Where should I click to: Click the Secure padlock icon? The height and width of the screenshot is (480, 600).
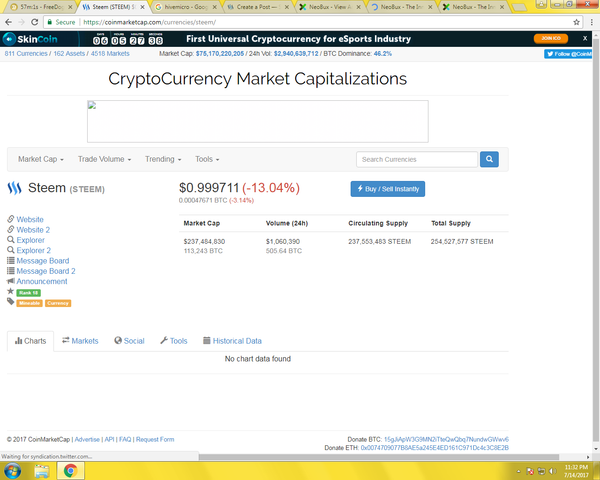click(x=49, y=22)
